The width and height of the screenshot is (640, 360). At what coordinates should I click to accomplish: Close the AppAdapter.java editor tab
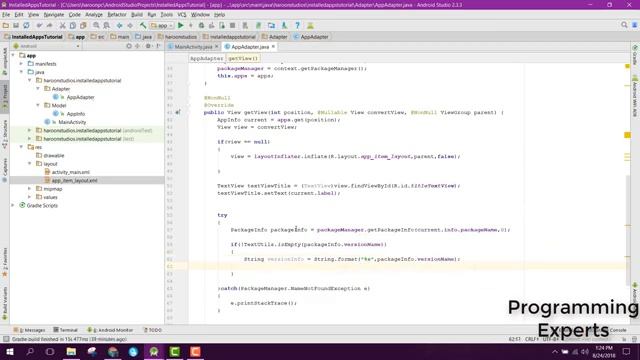[273, 47]
